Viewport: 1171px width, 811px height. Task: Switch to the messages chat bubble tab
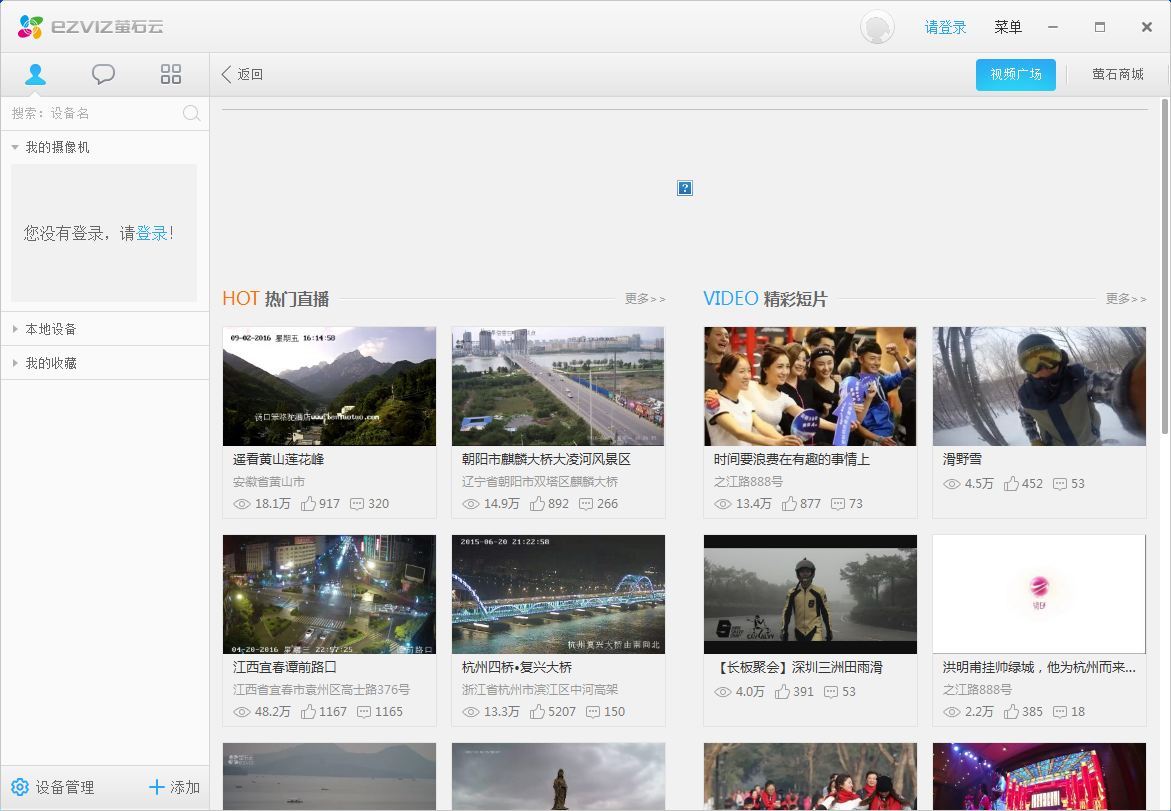(x=103, y=74)
